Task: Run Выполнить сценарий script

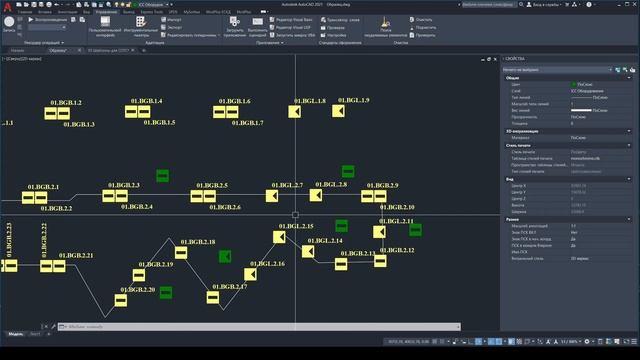Action: click(x=258, y=27)
